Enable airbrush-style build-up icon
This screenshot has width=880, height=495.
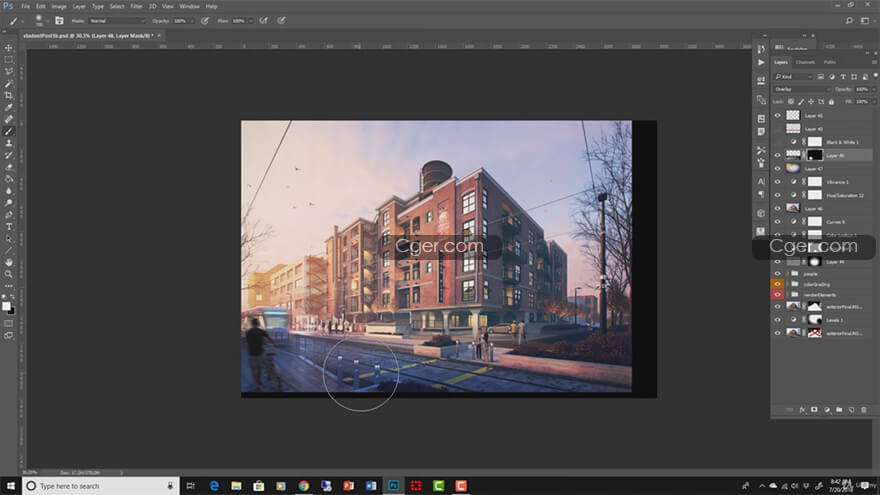pos(263,21)
